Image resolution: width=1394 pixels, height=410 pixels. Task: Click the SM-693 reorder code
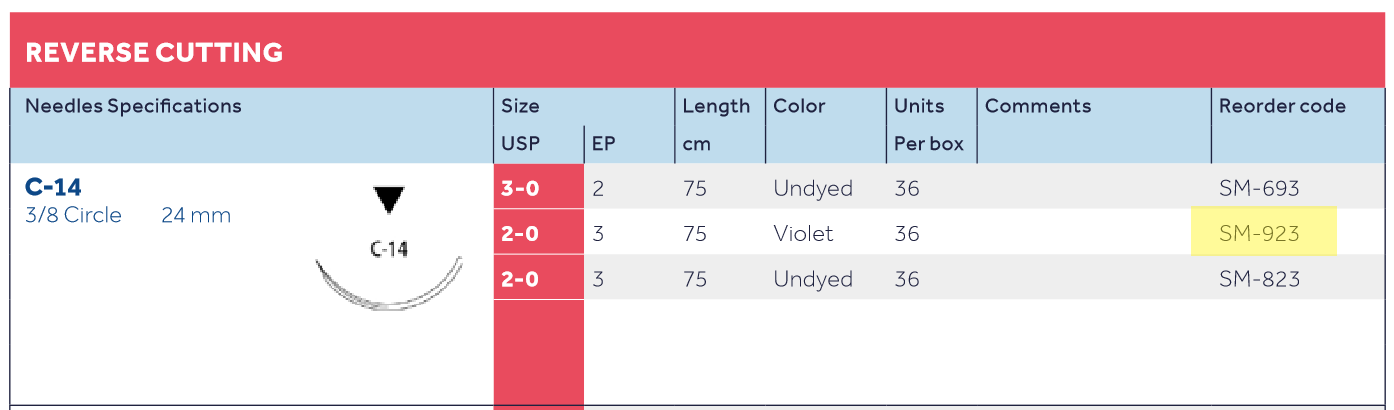[1259, 188]
